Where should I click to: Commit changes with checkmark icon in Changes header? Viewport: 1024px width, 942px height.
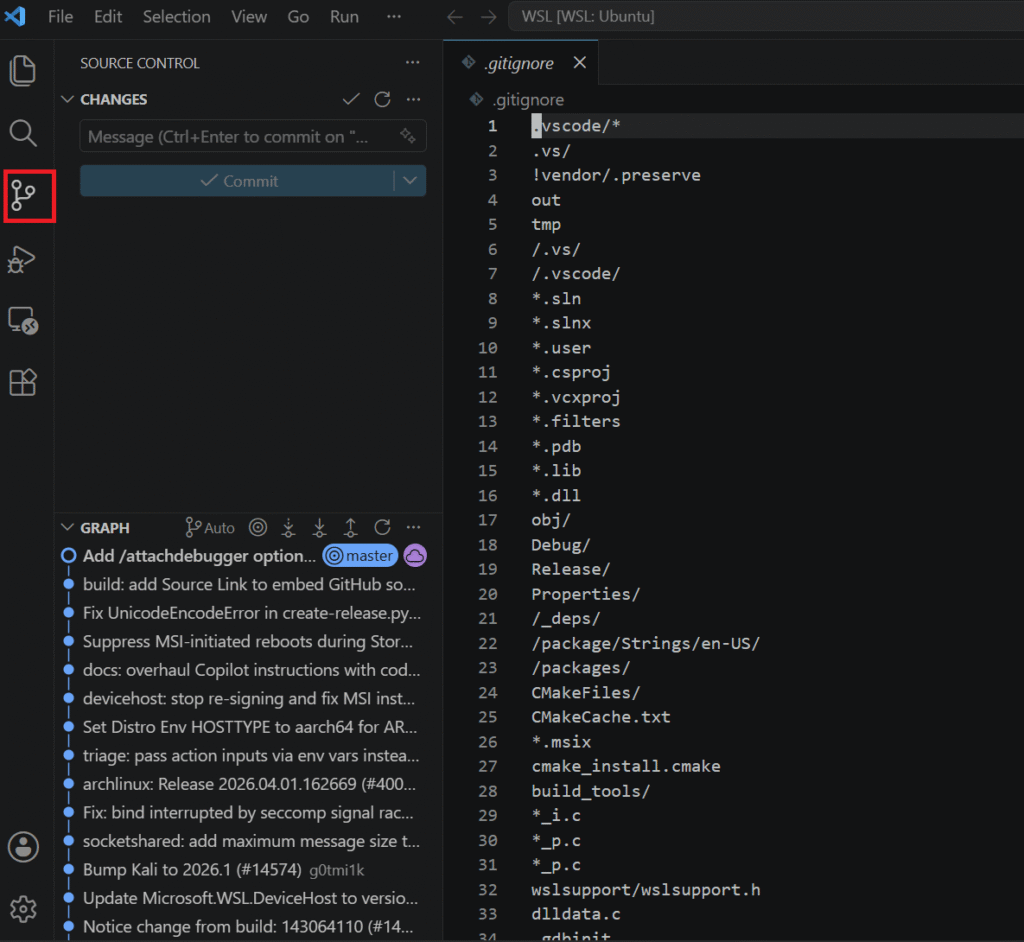351,99
